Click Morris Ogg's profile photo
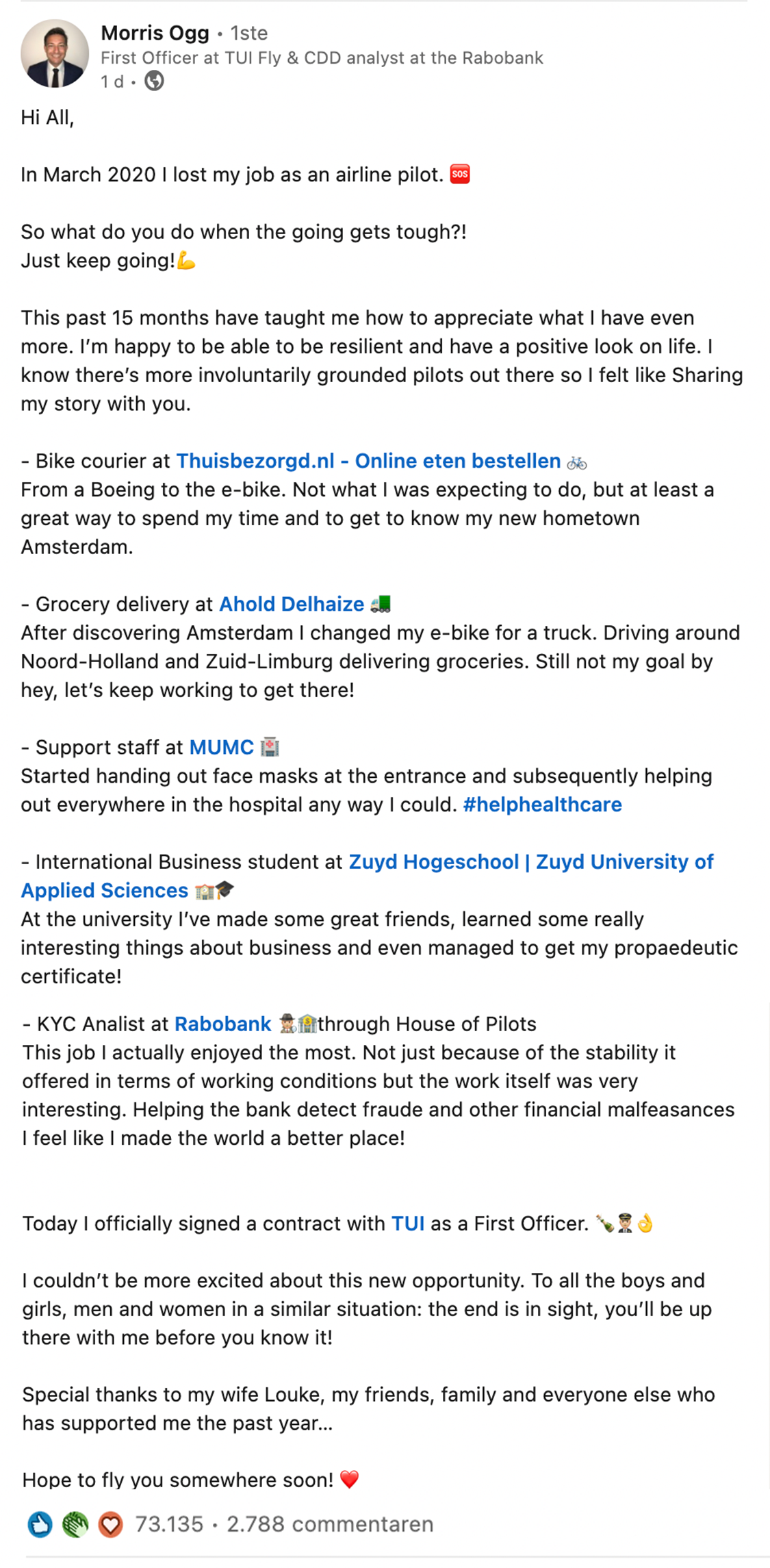Image resolution: width=770 pixels, height=1568 pixels. point(55,53)
